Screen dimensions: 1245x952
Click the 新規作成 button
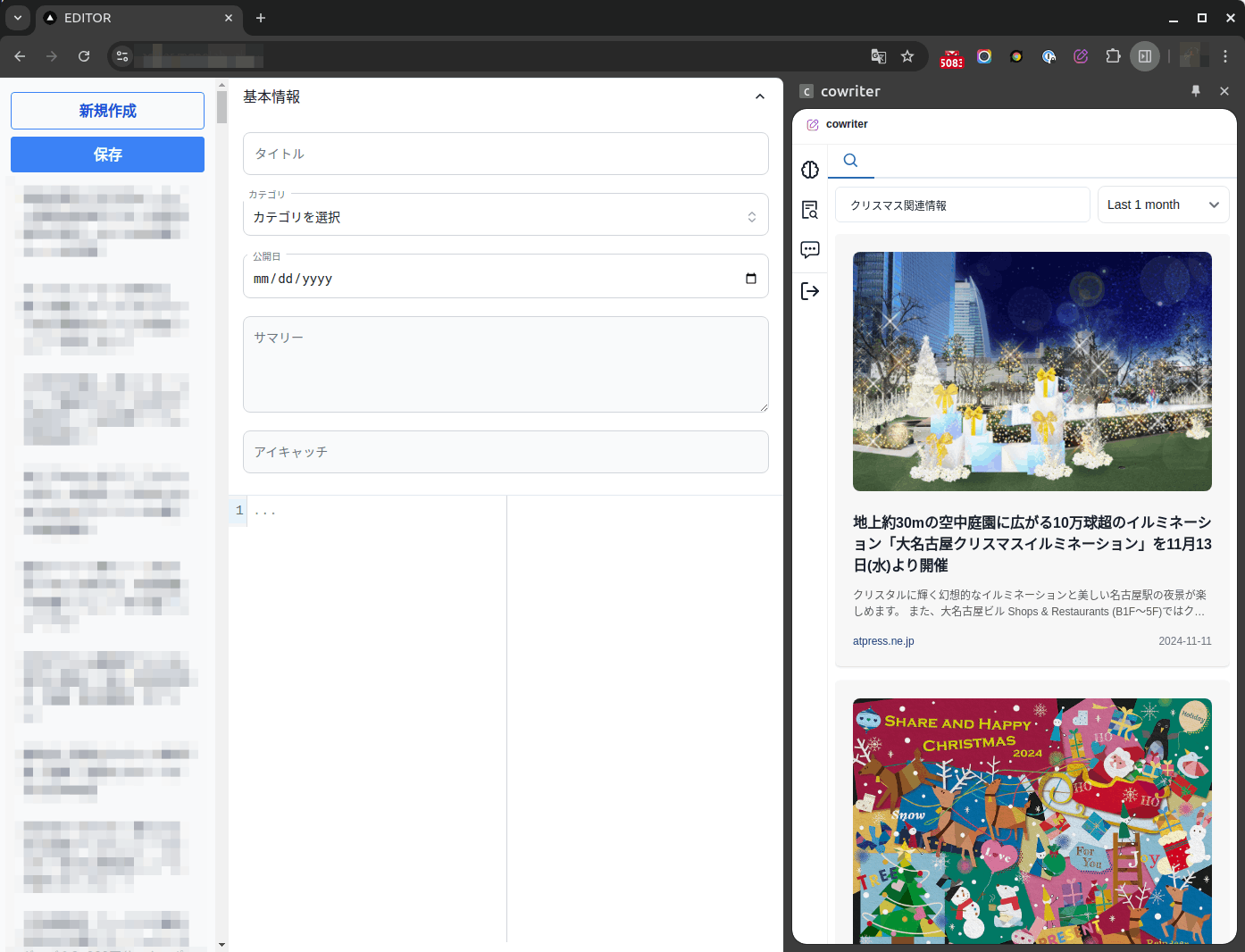click(107, 111)
